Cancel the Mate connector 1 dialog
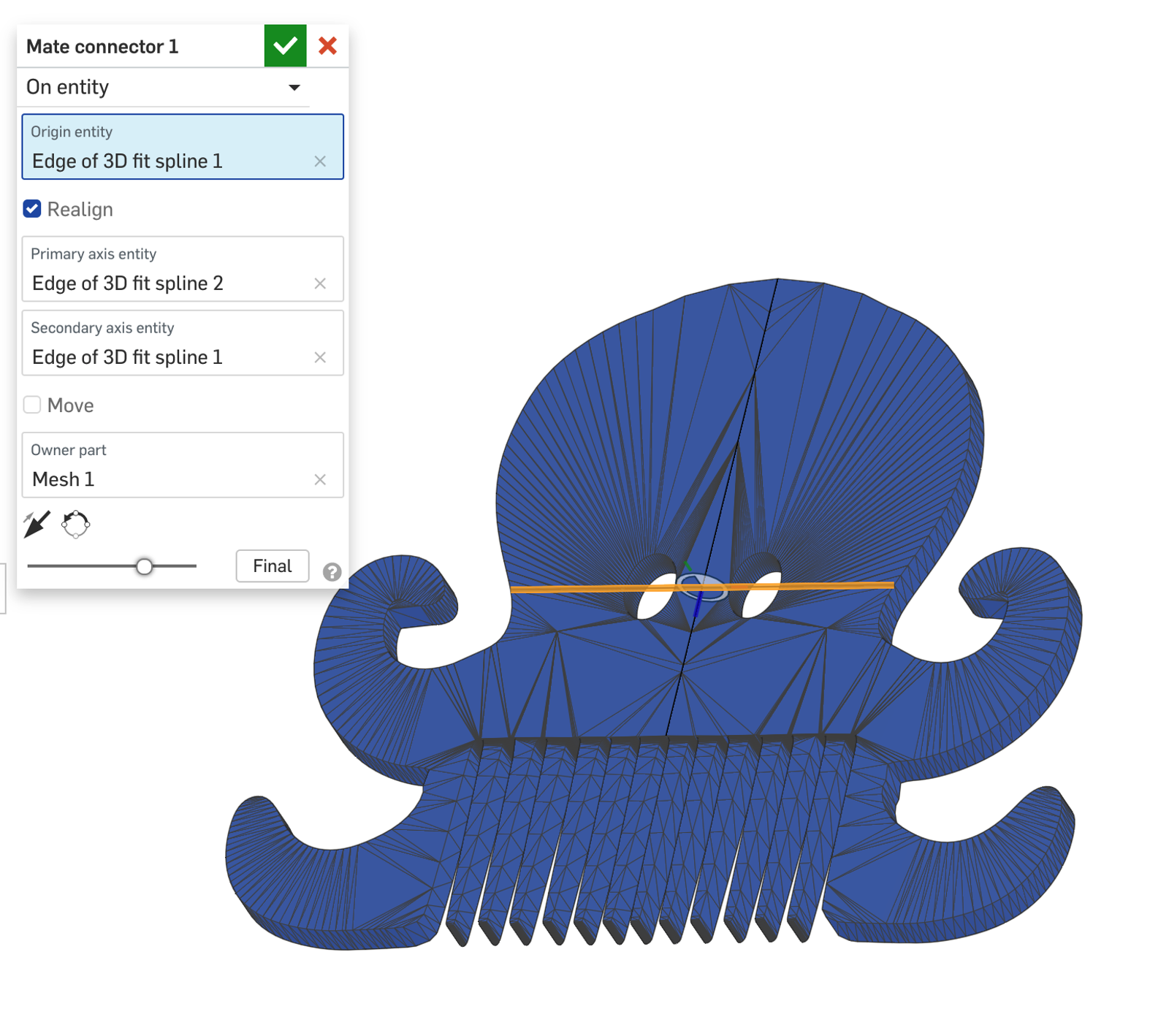Image resolution: width=1169 pixels, height=1036 pixels. pos(327,46)
